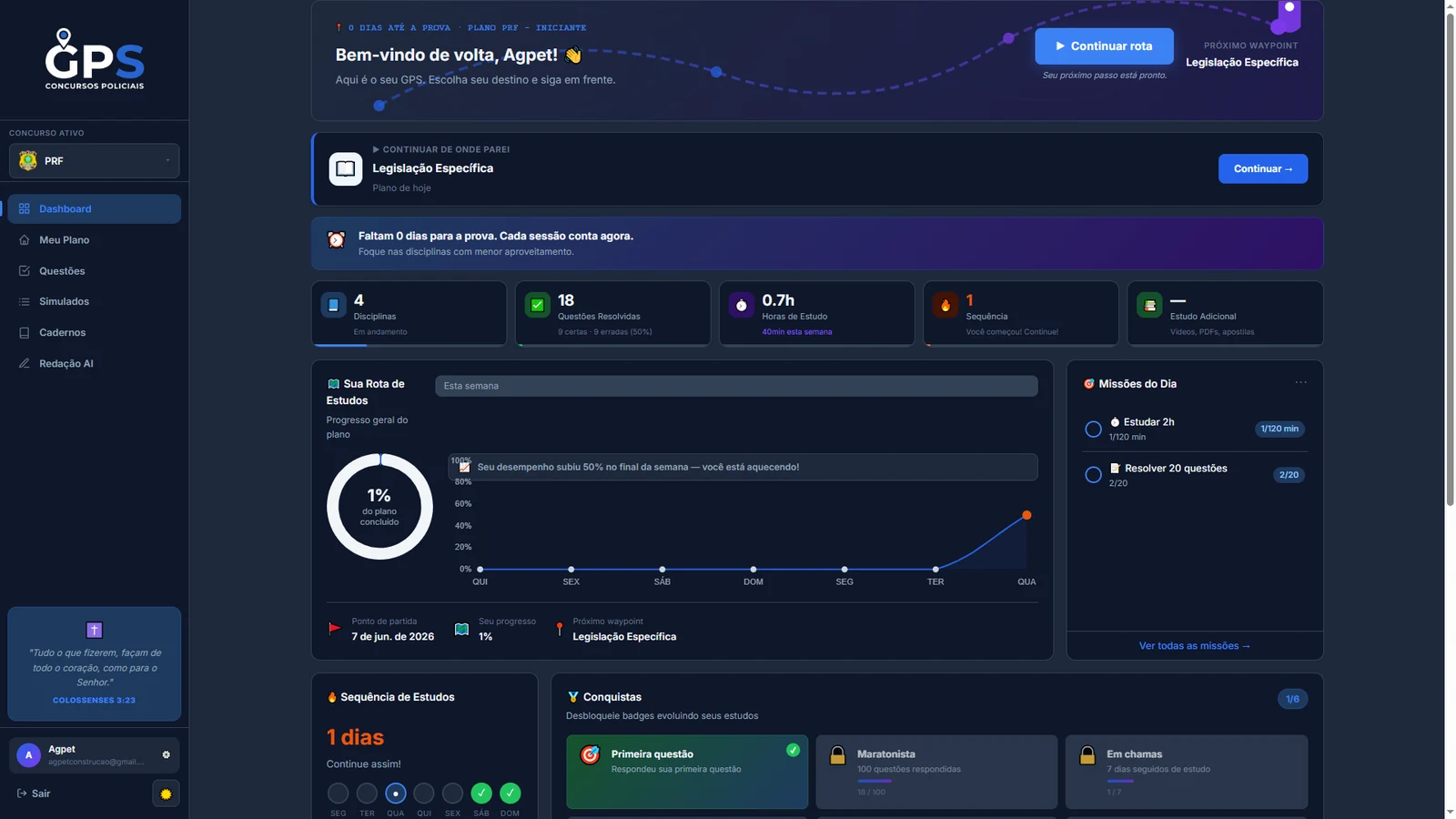Click the TER data point on the chart
Image resolution: width=1456 pixels, height=819 pixels.
click(935, 570)
